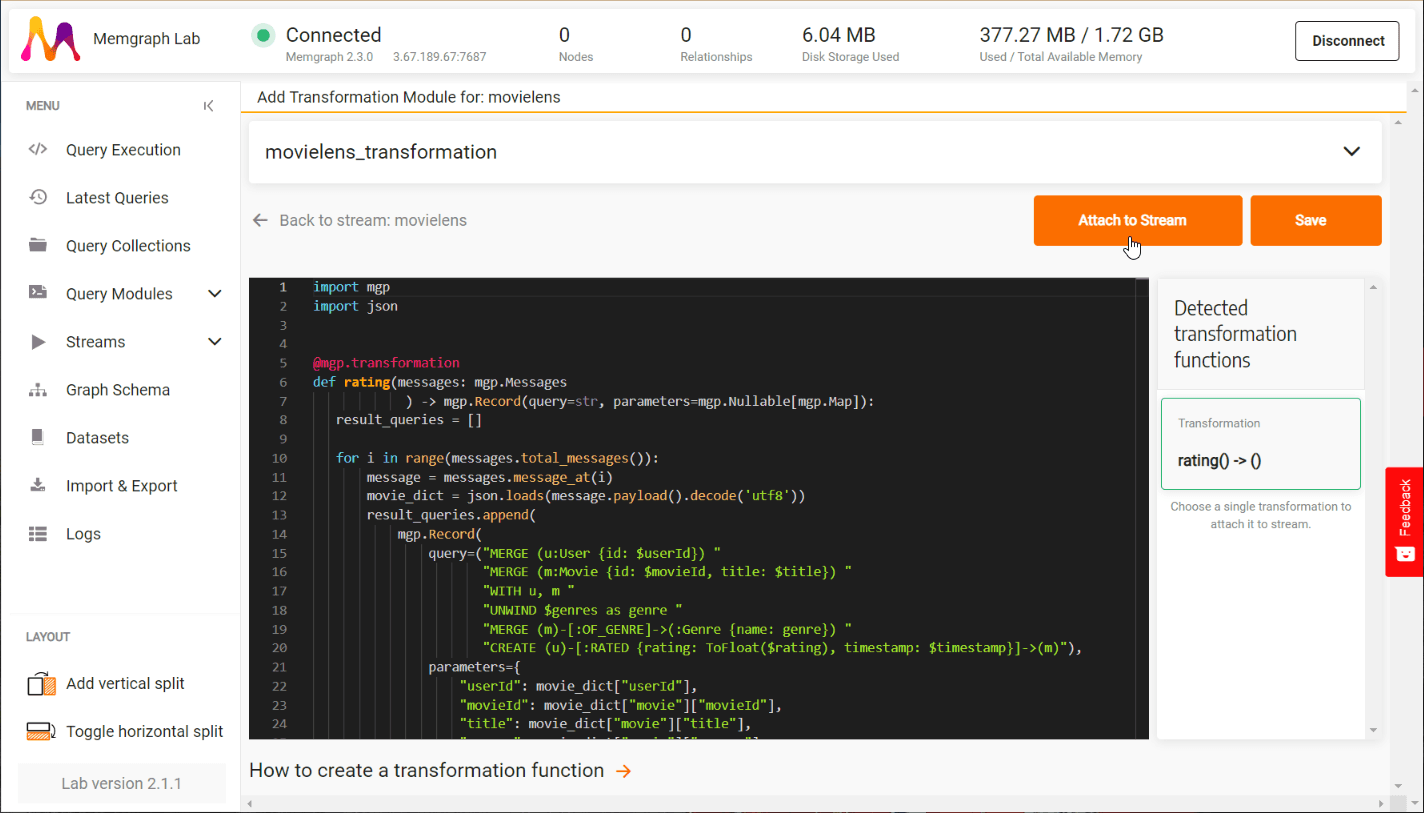Click the Memgraph Lab logo
Image resolution: width=1424 pixels, height=813 pixels.
click(x=51, y=39)
